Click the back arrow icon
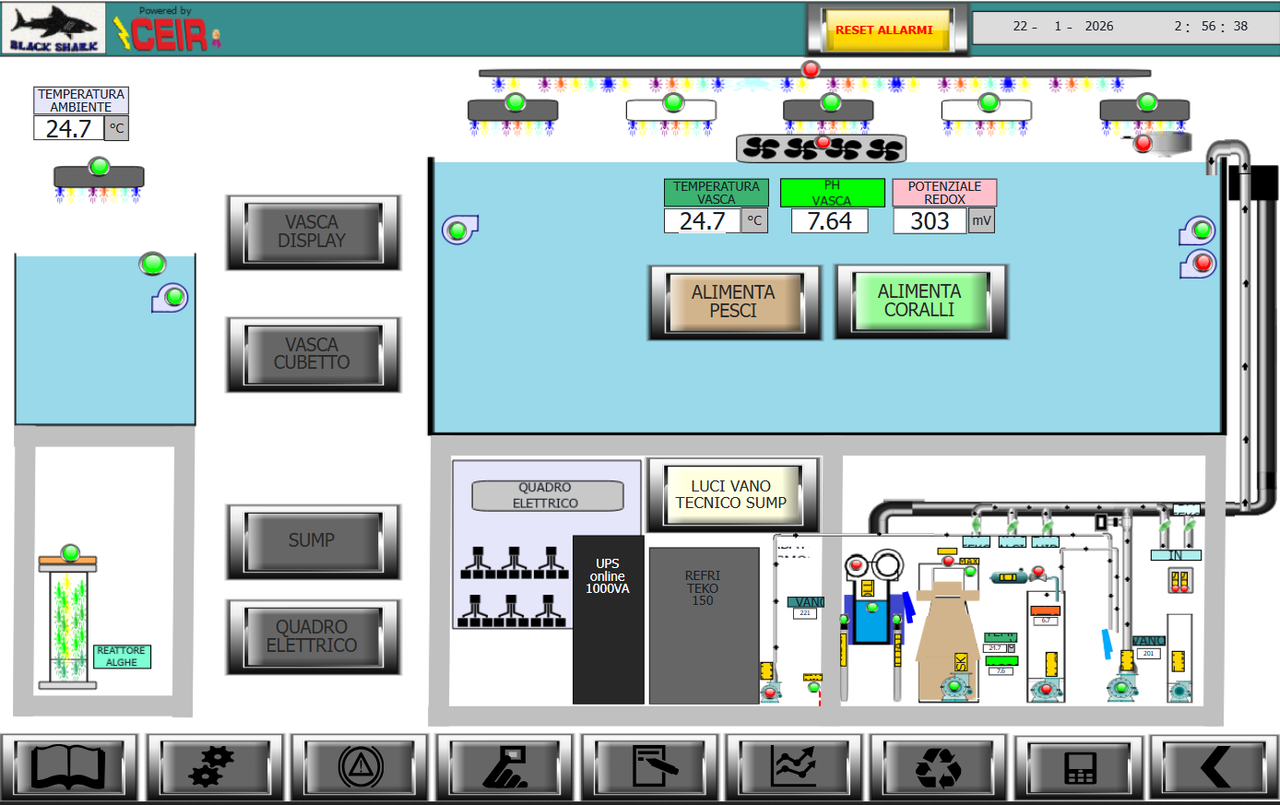1280x805 pixels. click(x=1212, y=766)
